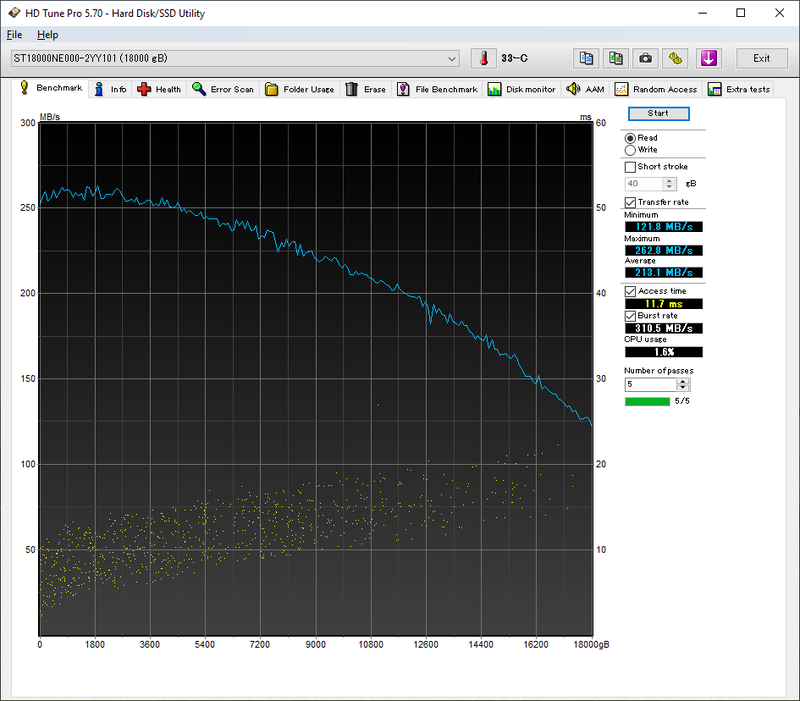The height and width of the screenshot is (701, 800).
Task: Click the temperature thermometer icon
Action: coord(485,58)
